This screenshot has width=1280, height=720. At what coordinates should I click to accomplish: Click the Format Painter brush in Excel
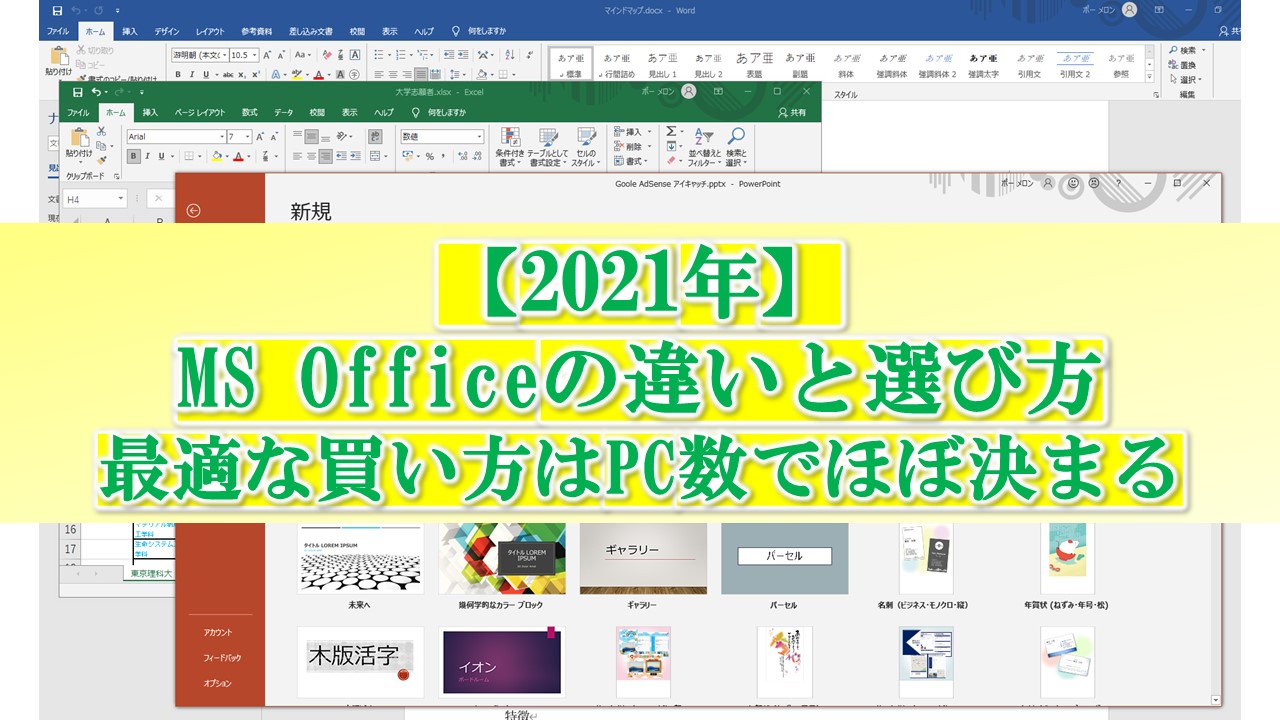102,160
